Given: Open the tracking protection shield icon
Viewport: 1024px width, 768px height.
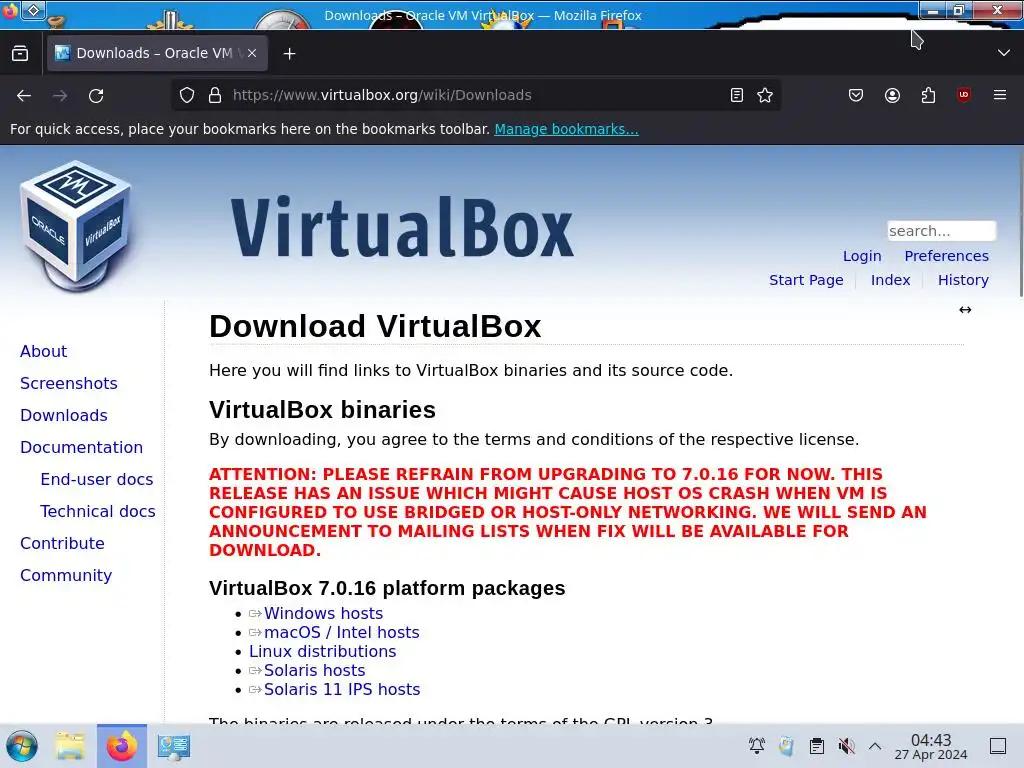Looking at the screenshot, I should coord(187,95).
